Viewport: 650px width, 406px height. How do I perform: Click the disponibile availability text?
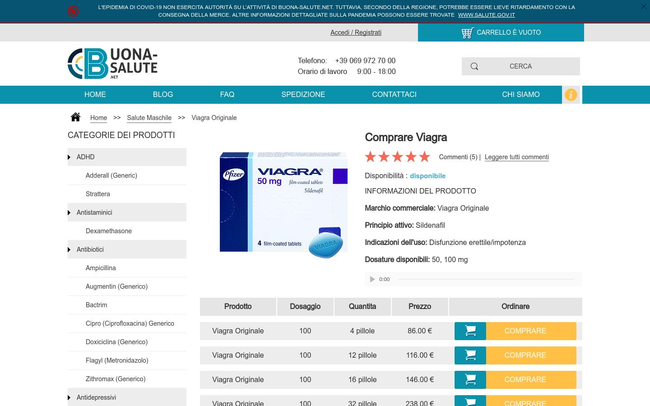427,176
